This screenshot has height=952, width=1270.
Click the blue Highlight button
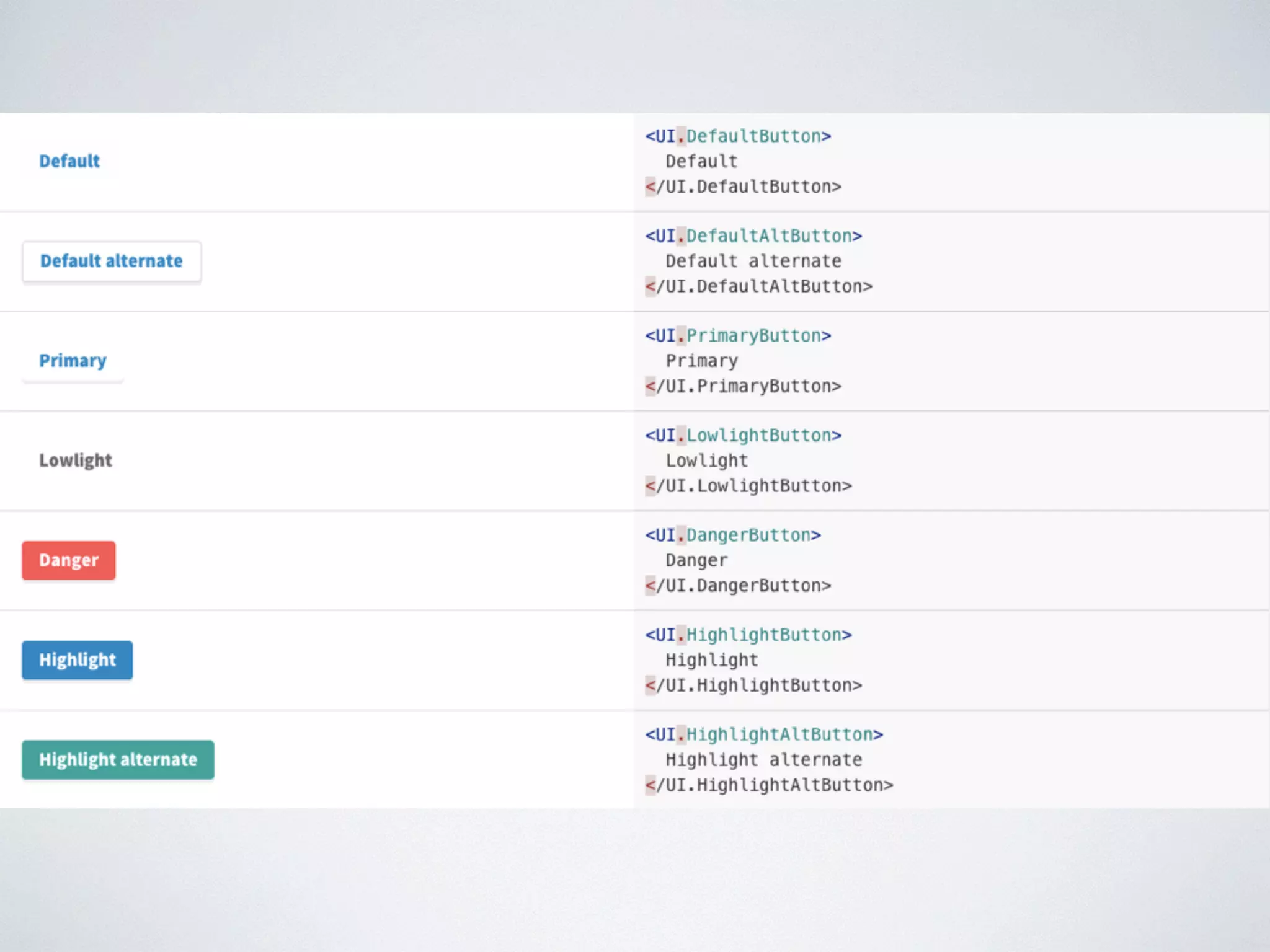click(x=78, y=660)
